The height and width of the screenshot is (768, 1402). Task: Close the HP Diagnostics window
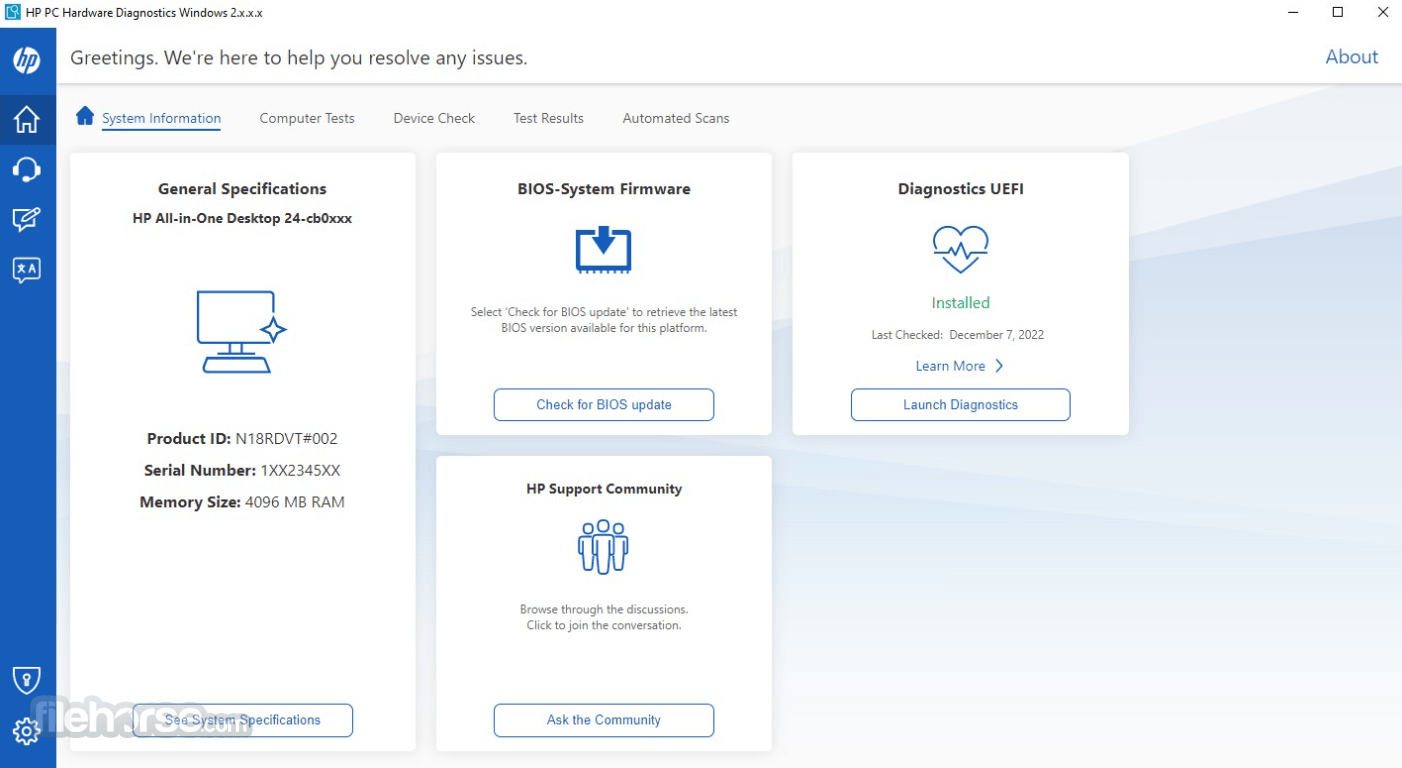(1381, 13)
